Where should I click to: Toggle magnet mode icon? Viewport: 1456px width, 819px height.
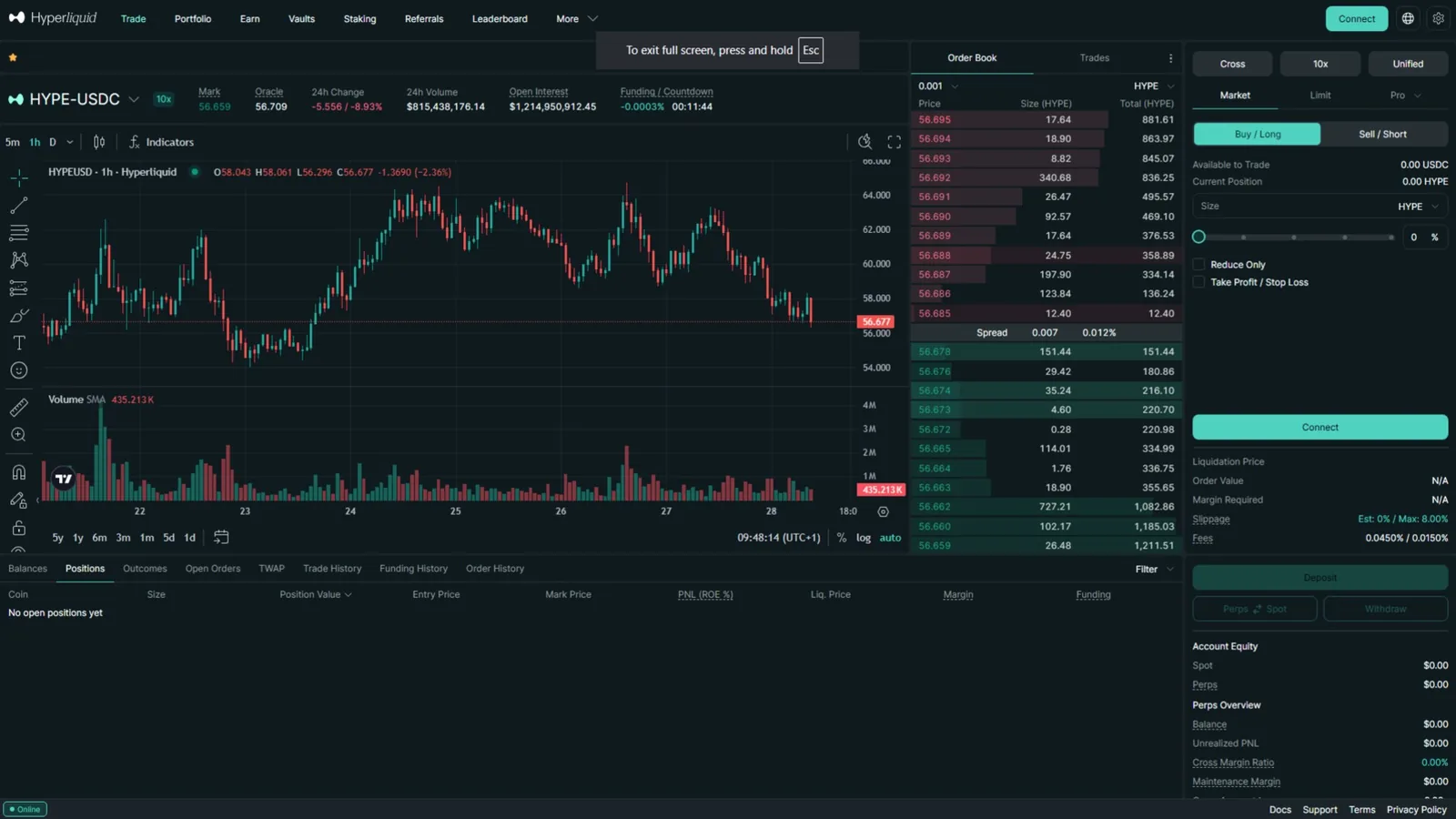18,472
